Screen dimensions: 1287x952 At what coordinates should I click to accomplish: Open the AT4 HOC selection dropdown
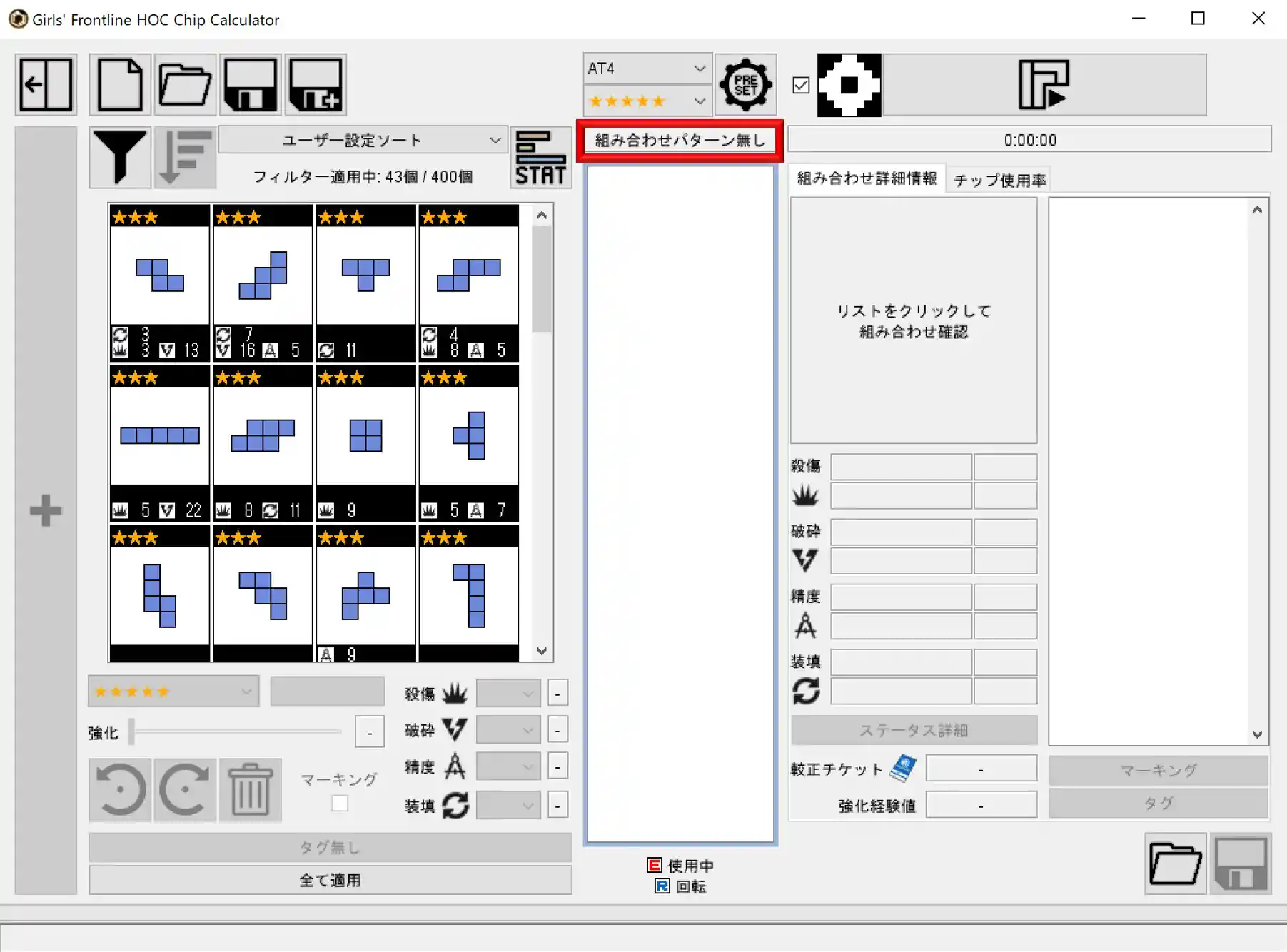647,69
